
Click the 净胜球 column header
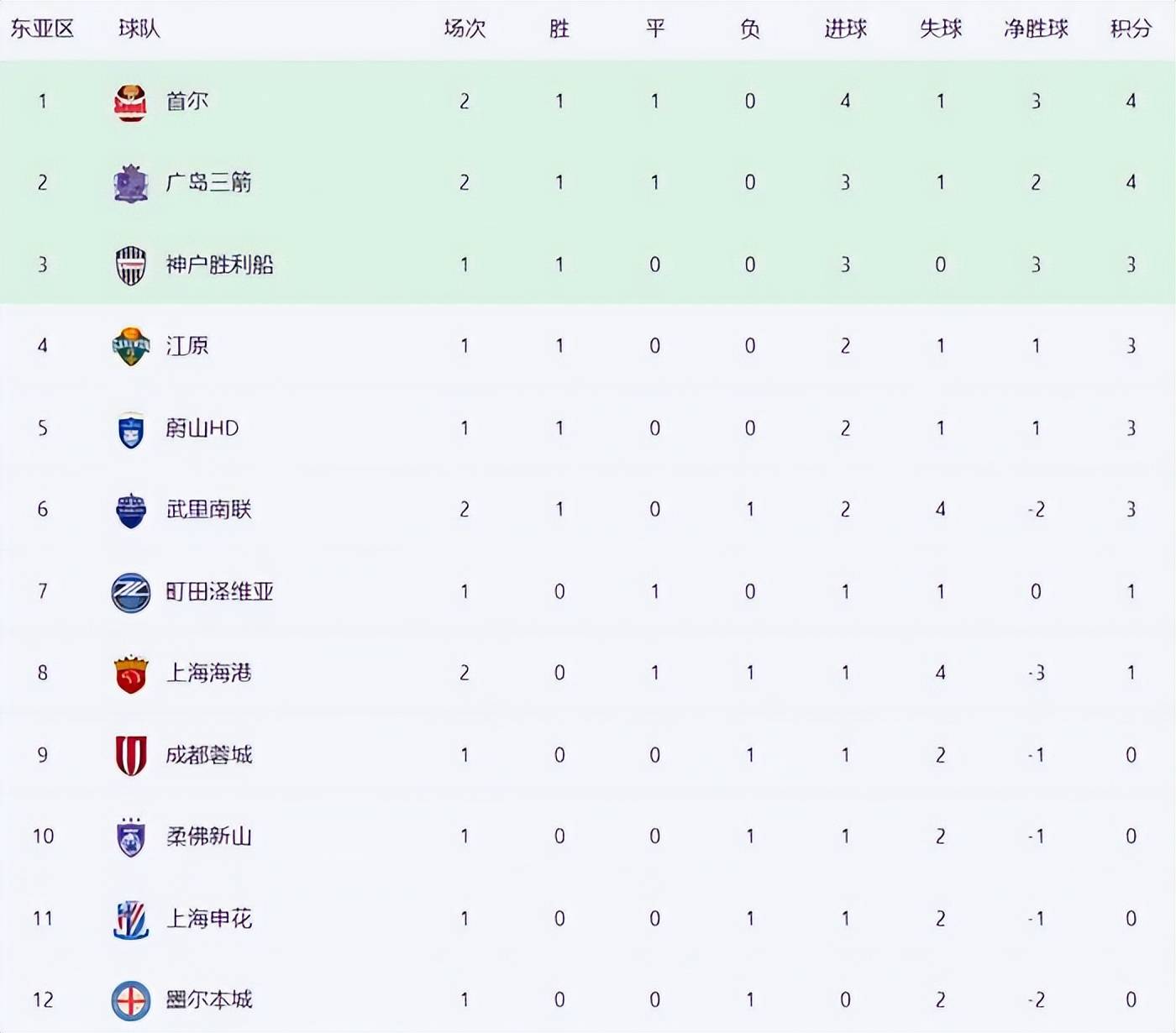(1035, 29)
